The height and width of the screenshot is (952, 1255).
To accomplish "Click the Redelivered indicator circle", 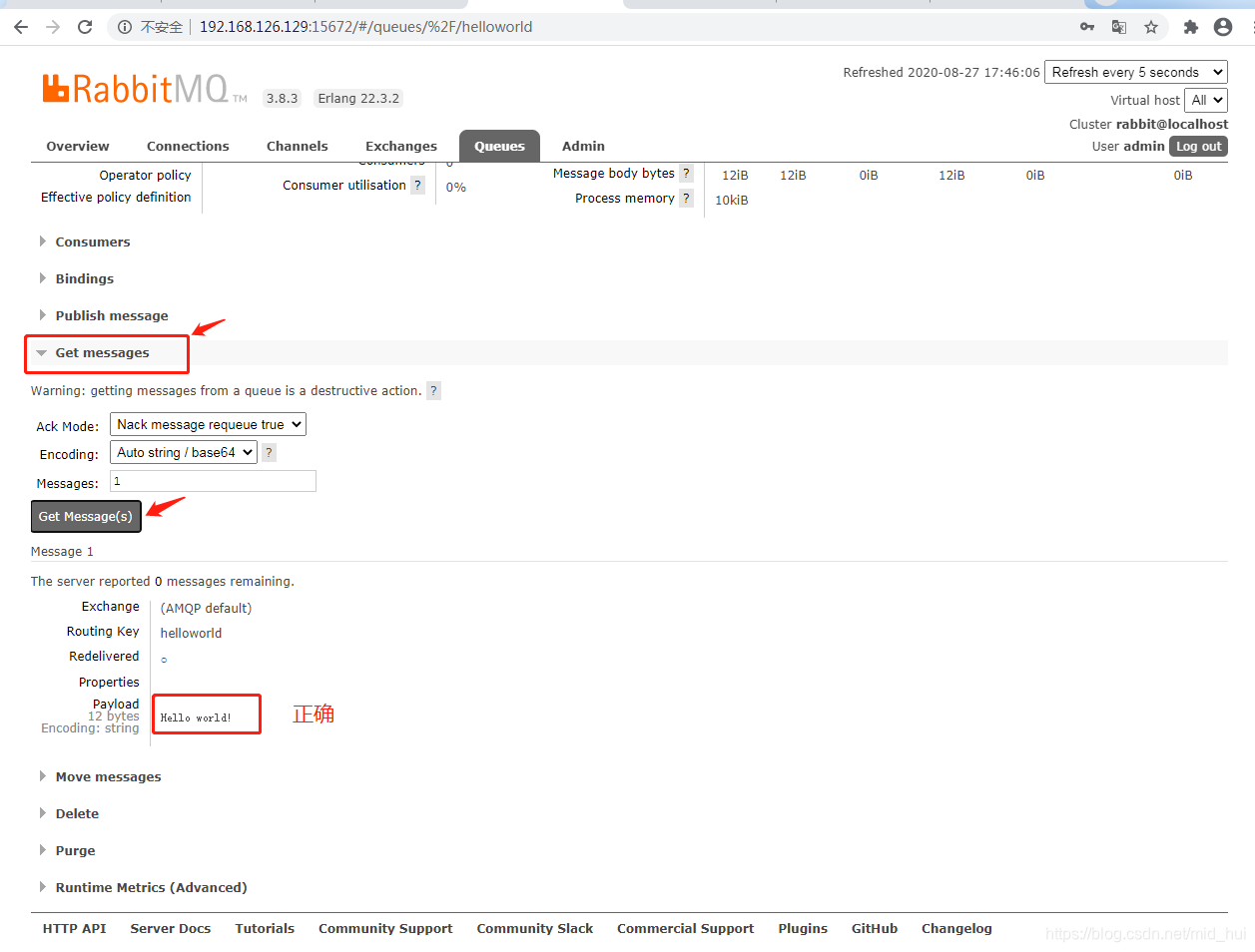I will point(164,660).
